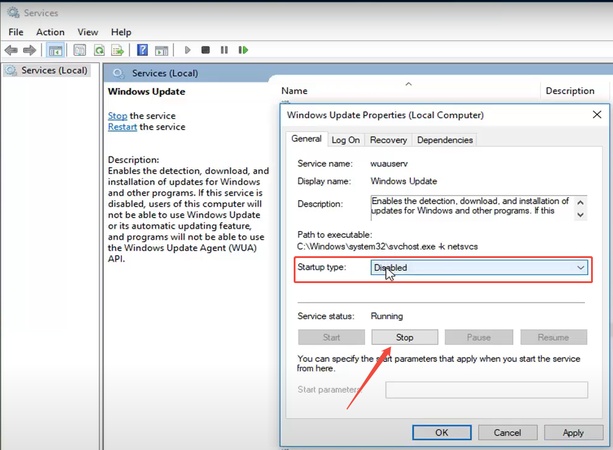The height and width of the screenshot is (450, 613).
Task: Open the Startup type dropdown
Action: 478,268
